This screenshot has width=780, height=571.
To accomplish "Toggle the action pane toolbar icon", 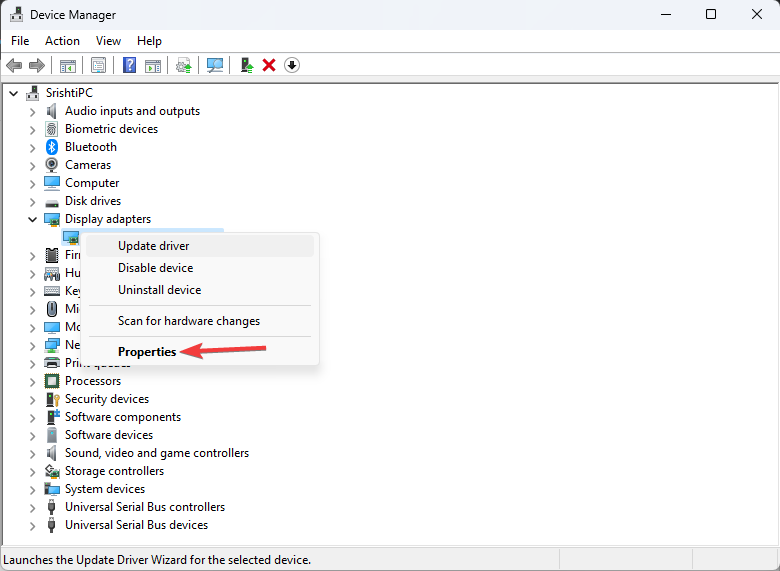I will coord(153,65).
